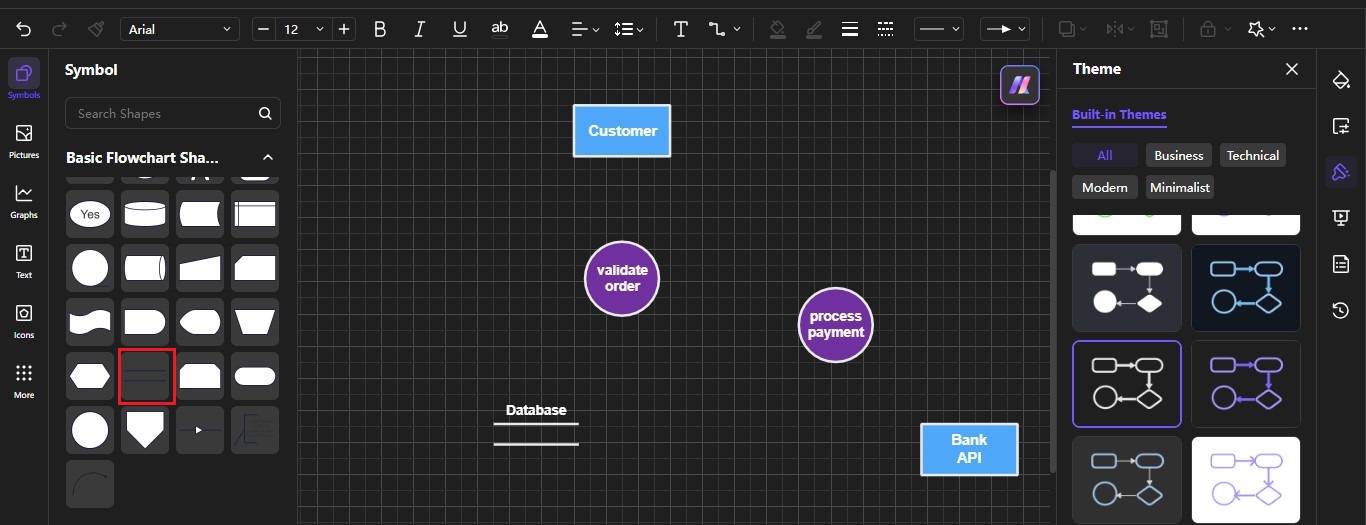Select the trapezoid manual operation shape
This screenshot has height=525, width=1366.
pyautogui.click(x=255, y=322)
